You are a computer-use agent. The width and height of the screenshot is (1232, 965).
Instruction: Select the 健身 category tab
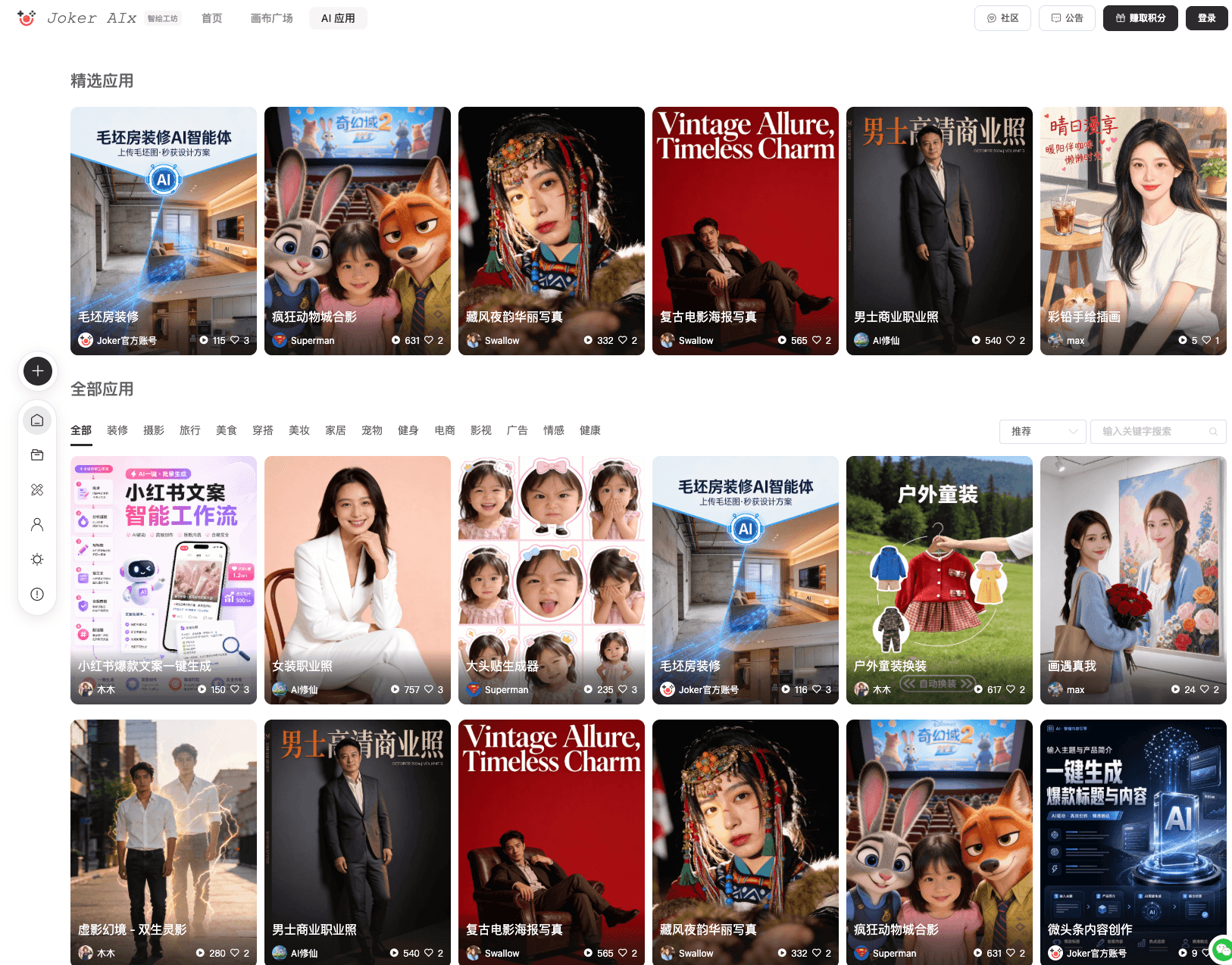click(x=408, y=430)
